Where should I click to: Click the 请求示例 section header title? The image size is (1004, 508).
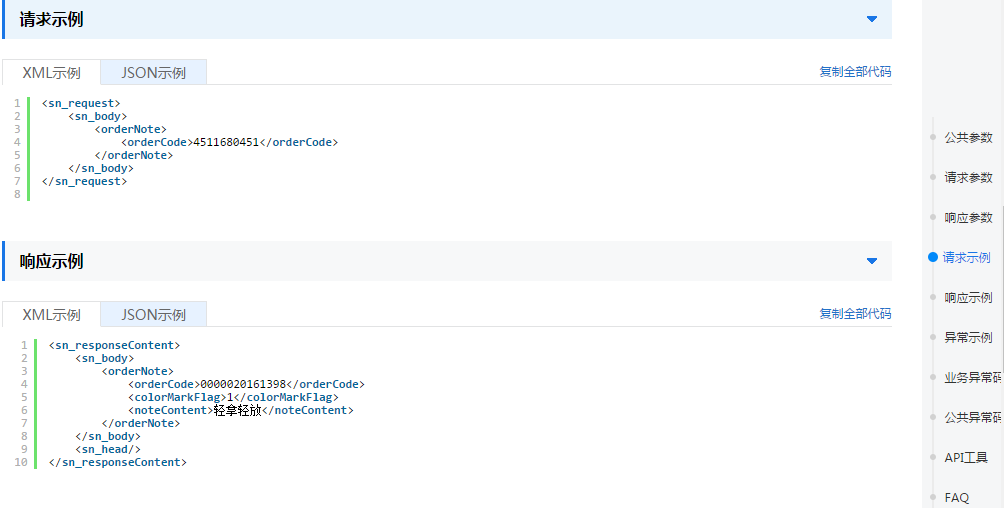pyautogui.click(x=51, y=20)
